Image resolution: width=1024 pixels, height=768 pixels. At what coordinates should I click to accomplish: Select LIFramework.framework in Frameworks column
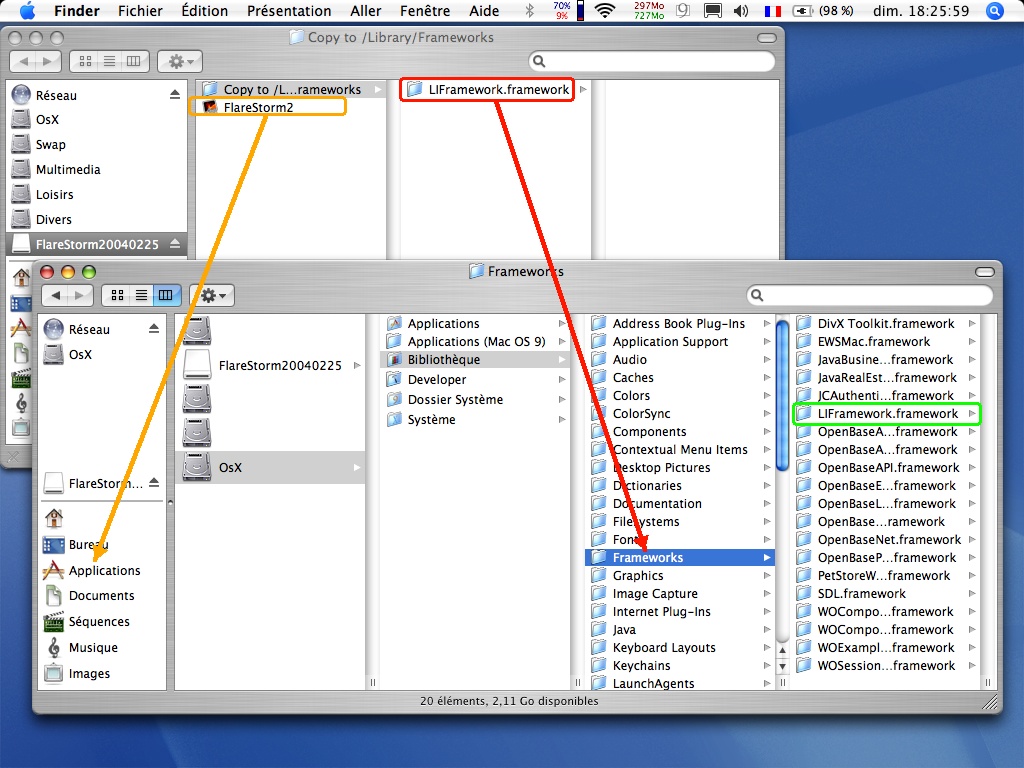887,414
